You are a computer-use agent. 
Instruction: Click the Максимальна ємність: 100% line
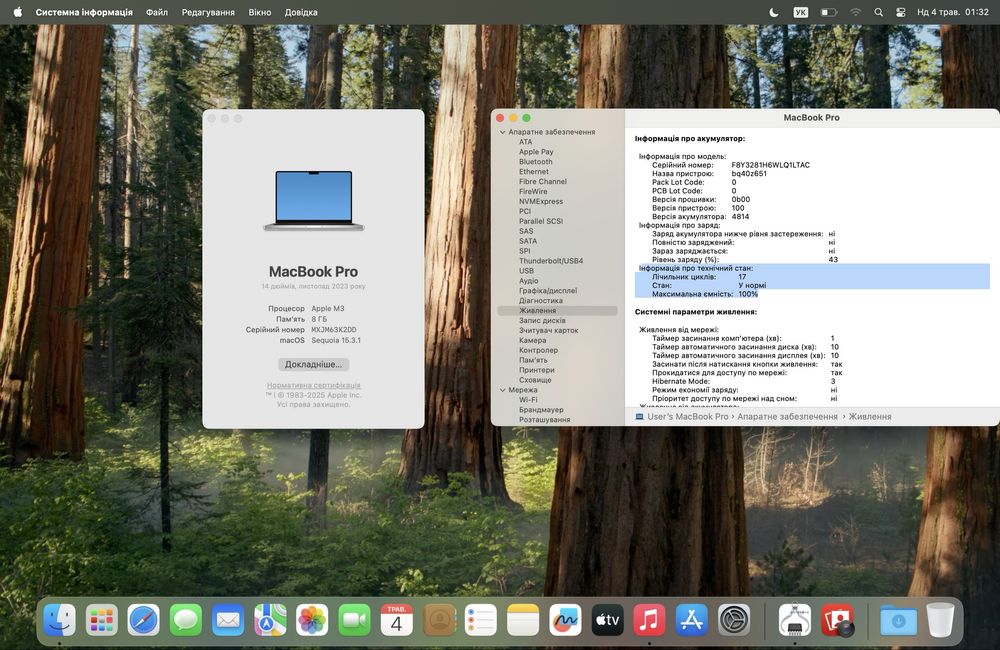point(705,294)
